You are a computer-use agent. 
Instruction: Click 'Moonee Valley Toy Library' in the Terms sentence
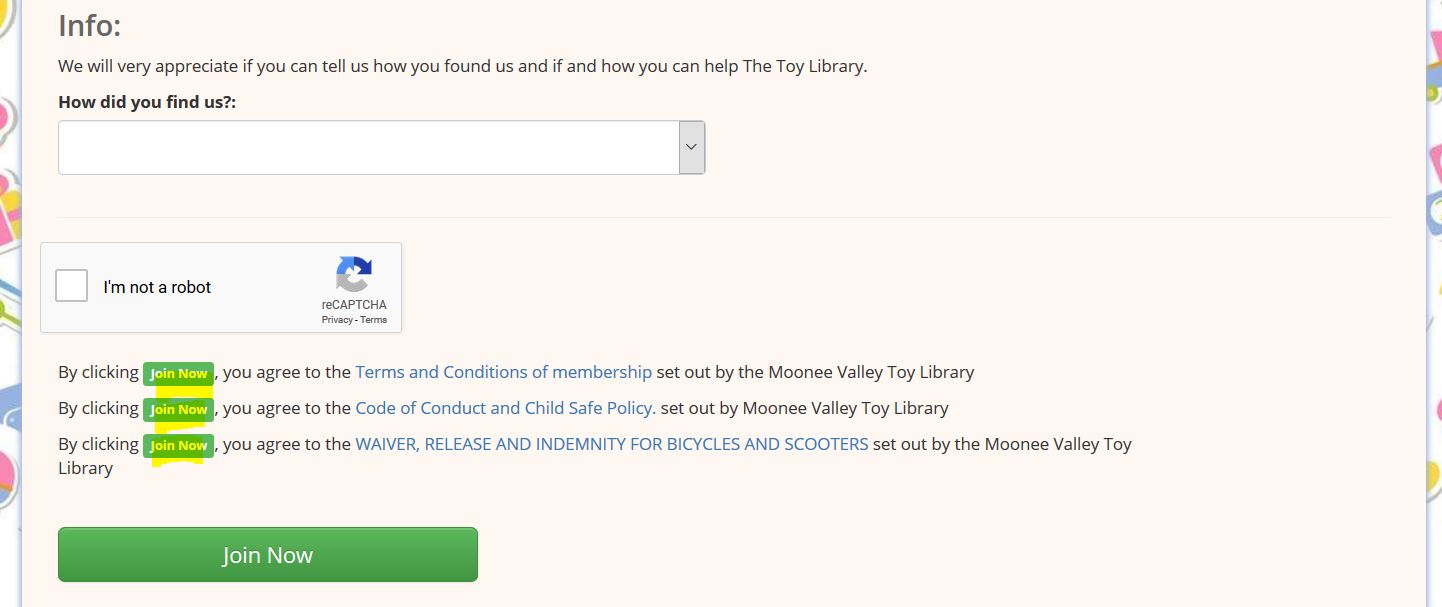click(x=870, y=372)
